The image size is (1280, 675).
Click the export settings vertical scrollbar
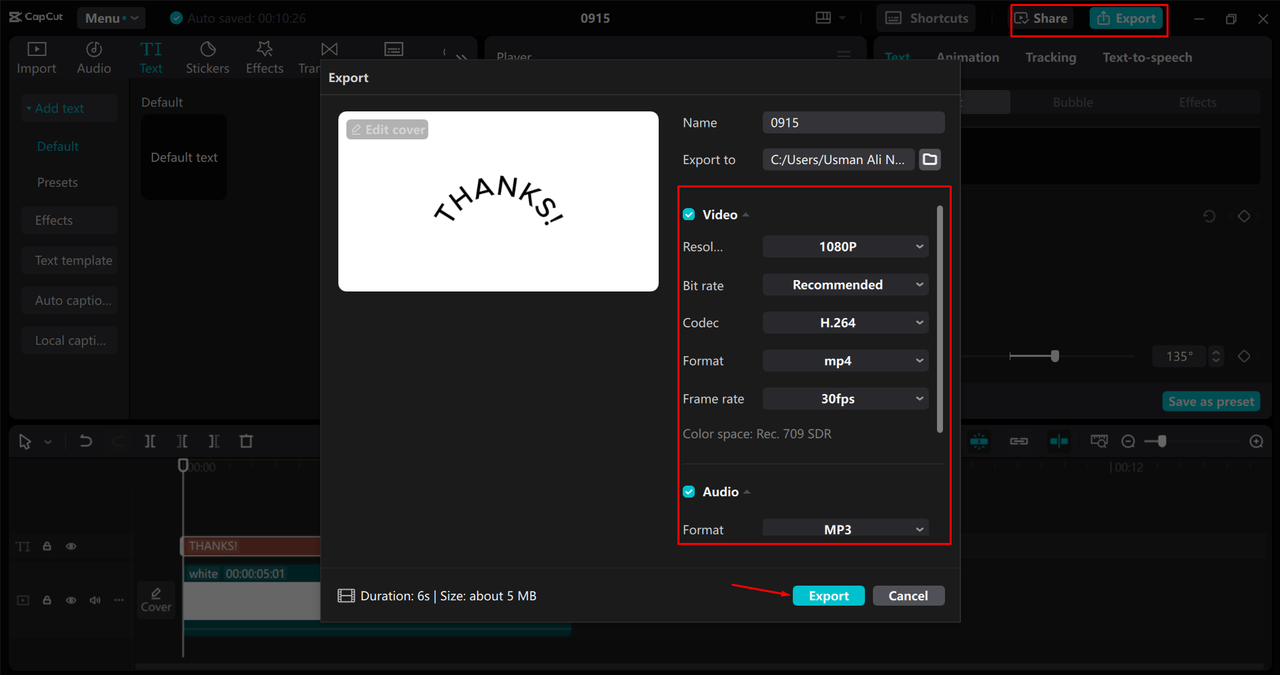(939, 319)
